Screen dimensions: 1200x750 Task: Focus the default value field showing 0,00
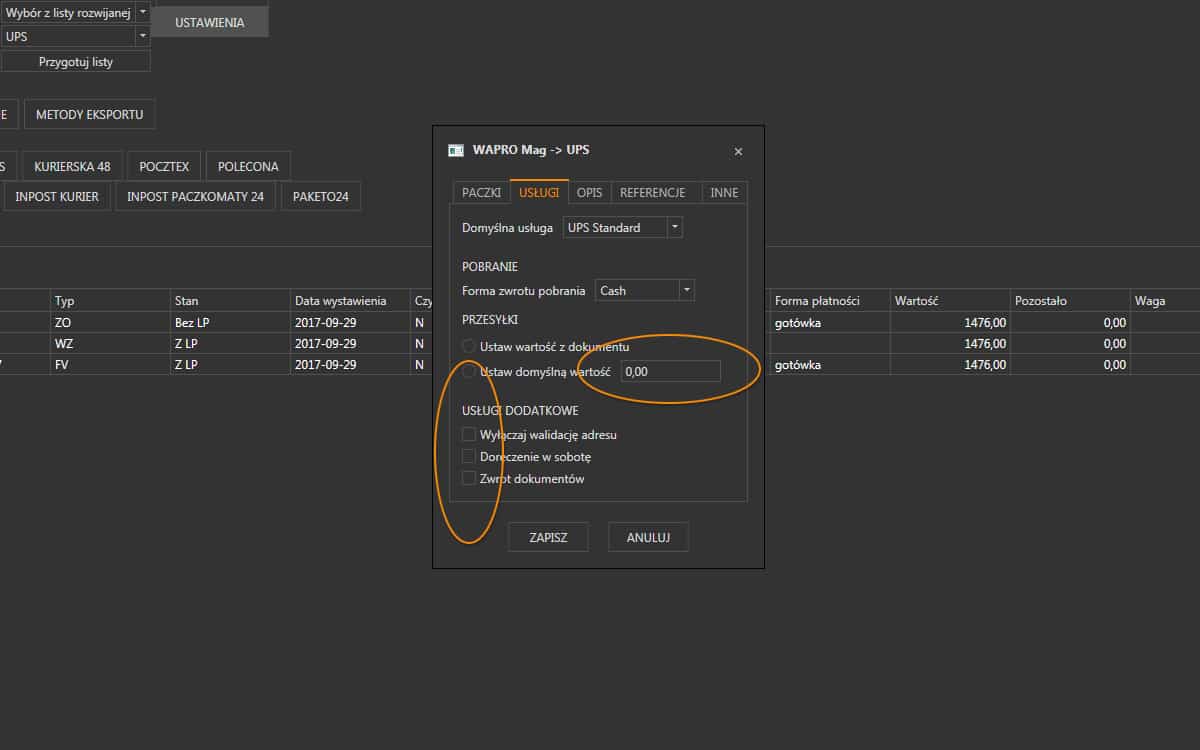(x=670, y=371)
